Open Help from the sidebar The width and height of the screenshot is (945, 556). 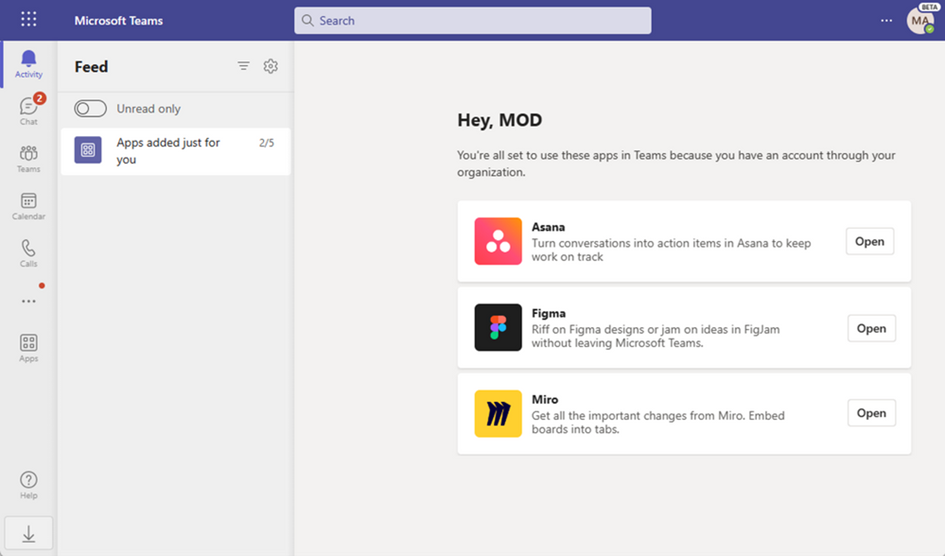pos(29,485)
